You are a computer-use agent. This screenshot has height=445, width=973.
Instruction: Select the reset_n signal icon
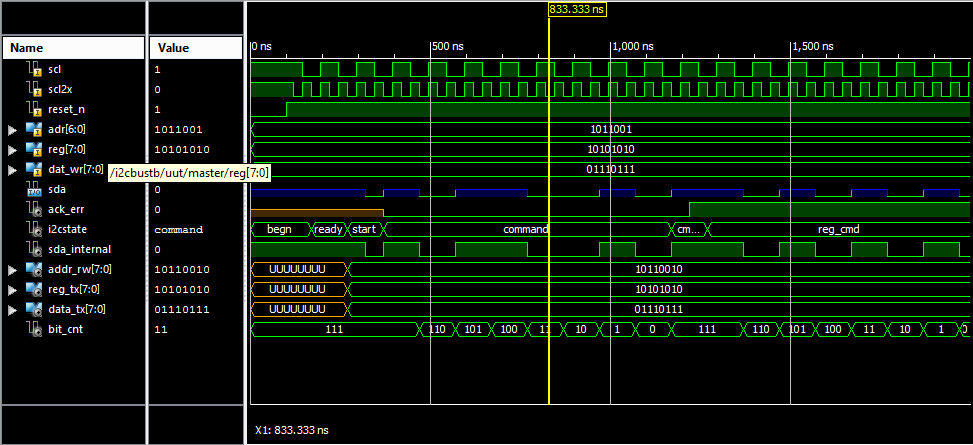35,109
